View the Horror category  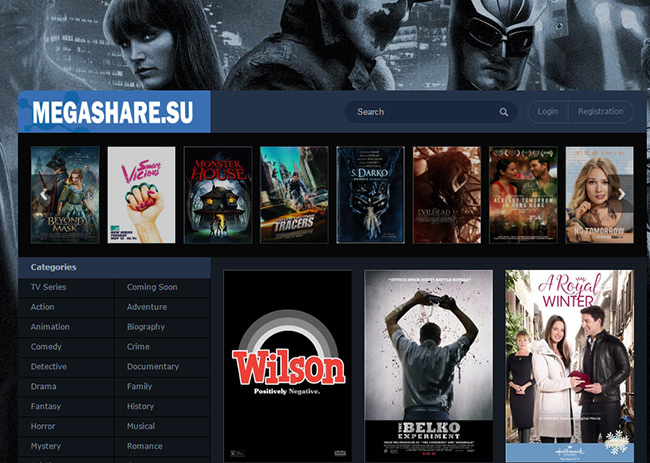click(x=65, y=427)
